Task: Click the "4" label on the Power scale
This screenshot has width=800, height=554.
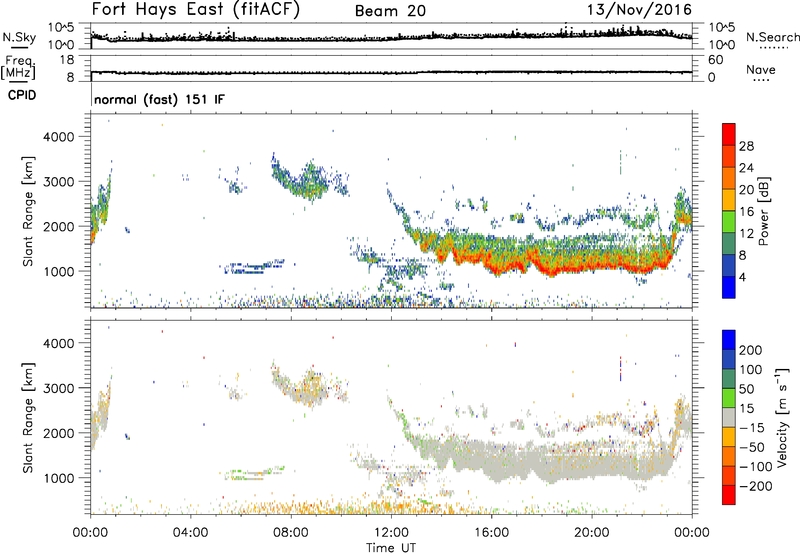Action: (x=742, y=277)
